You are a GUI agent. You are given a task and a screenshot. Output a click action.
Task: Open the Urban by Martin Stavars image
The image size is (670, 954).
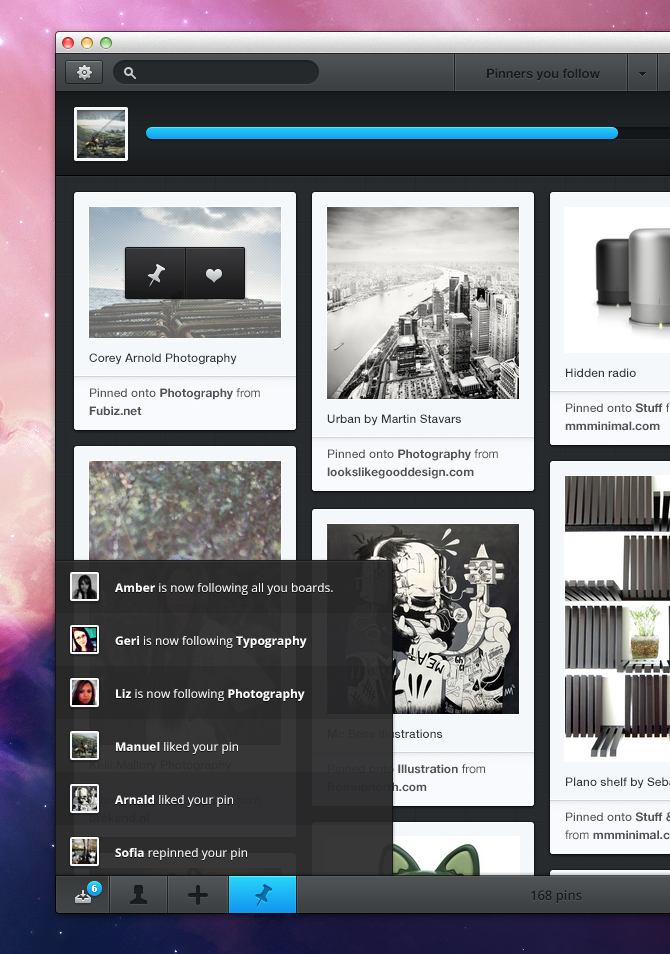pos(423,303)
